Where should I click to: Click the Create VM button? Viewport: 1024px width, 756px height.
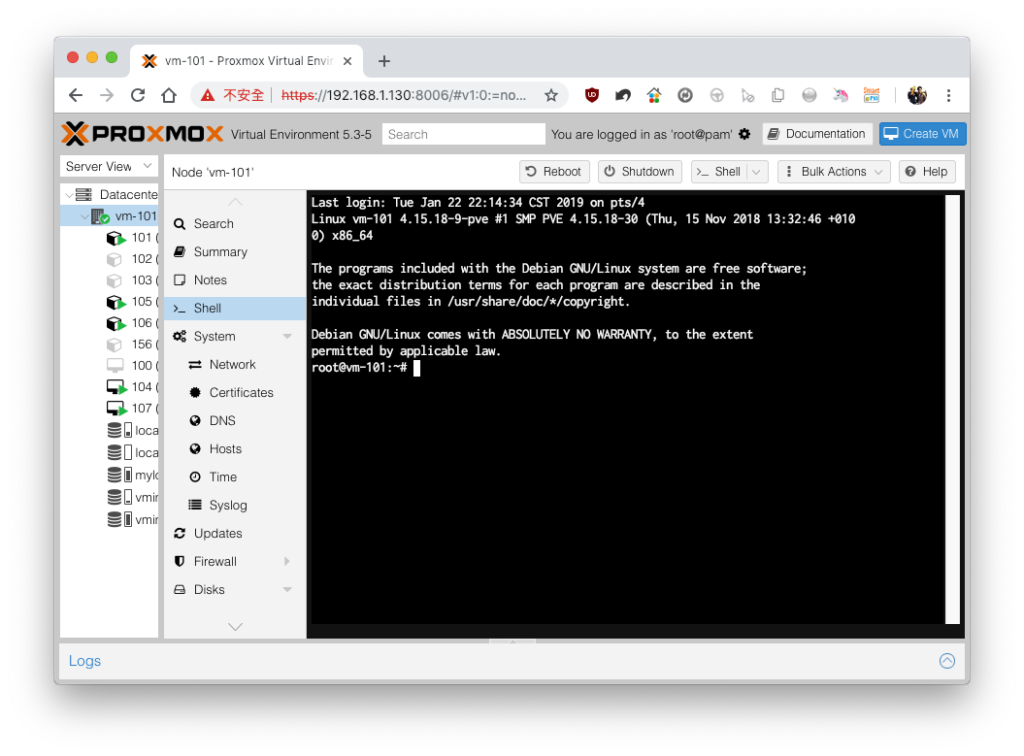921,134
